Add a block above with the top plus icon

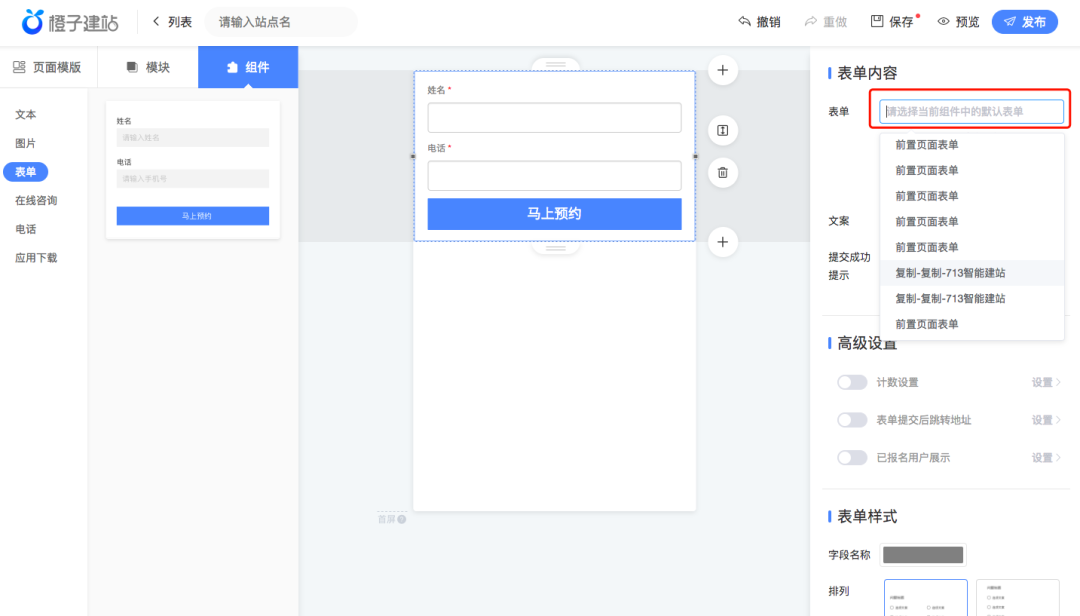point(723,70)
